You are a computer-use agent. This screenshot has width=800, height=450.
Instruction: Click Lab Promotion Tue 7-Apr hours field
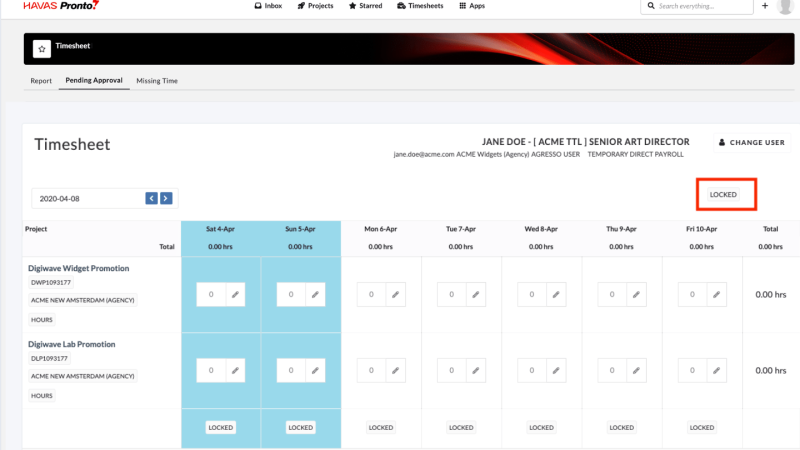(x=452, y=370)
